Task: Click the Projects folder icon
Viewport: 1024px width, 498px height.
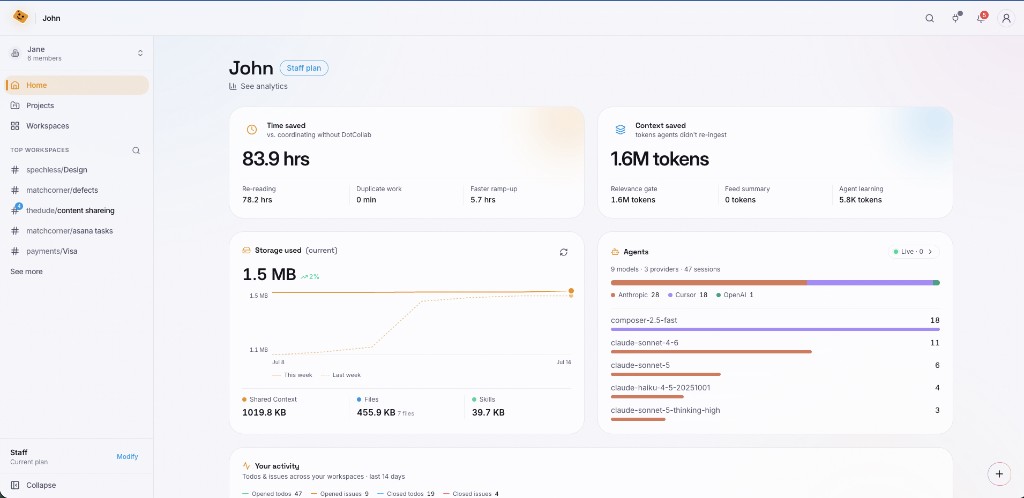Action: click(x=15, y=105)
